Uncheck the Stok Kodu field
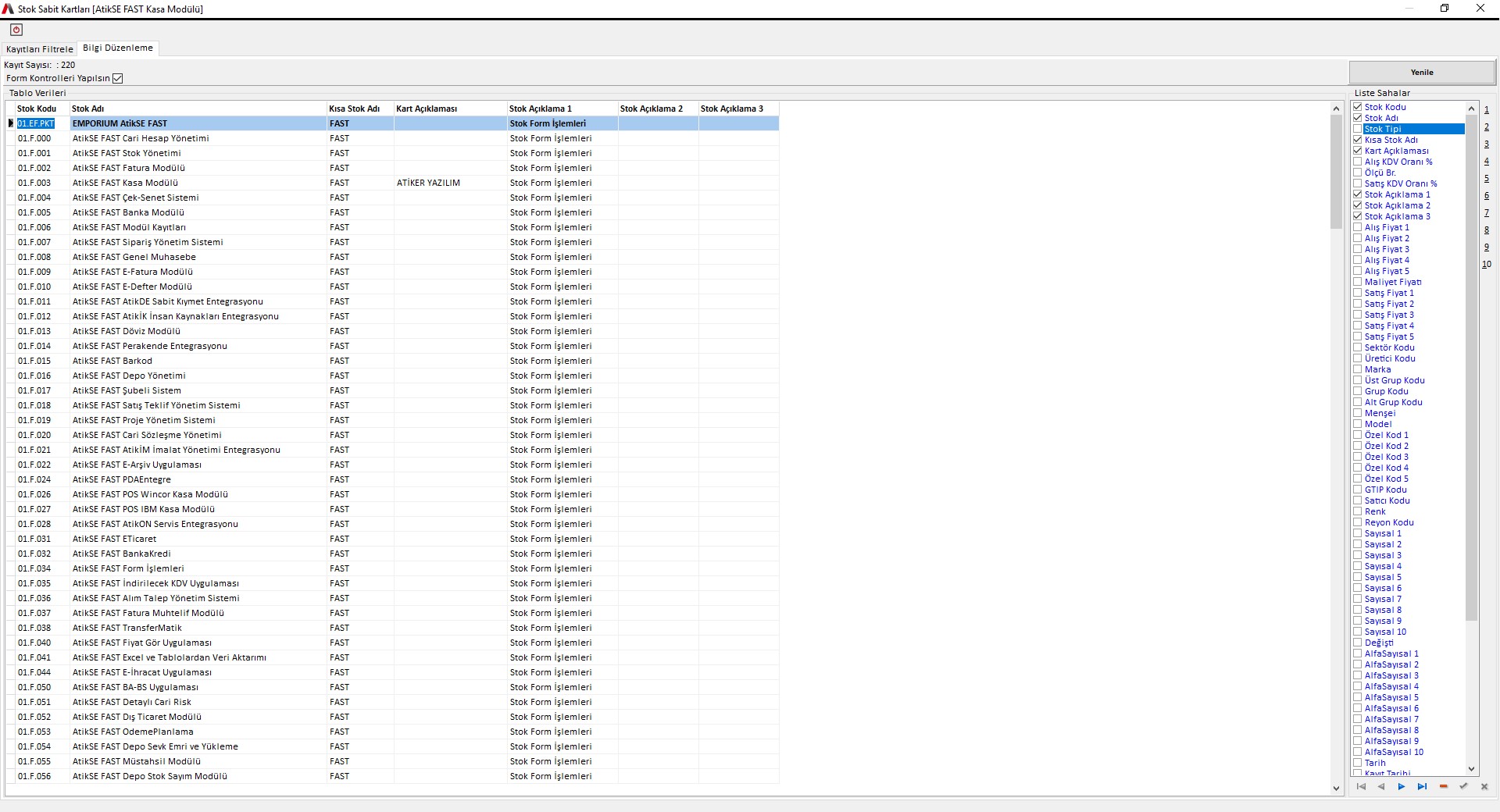Image resolution: width=1500 pixels, height=812 pixels. point(1358,107)
